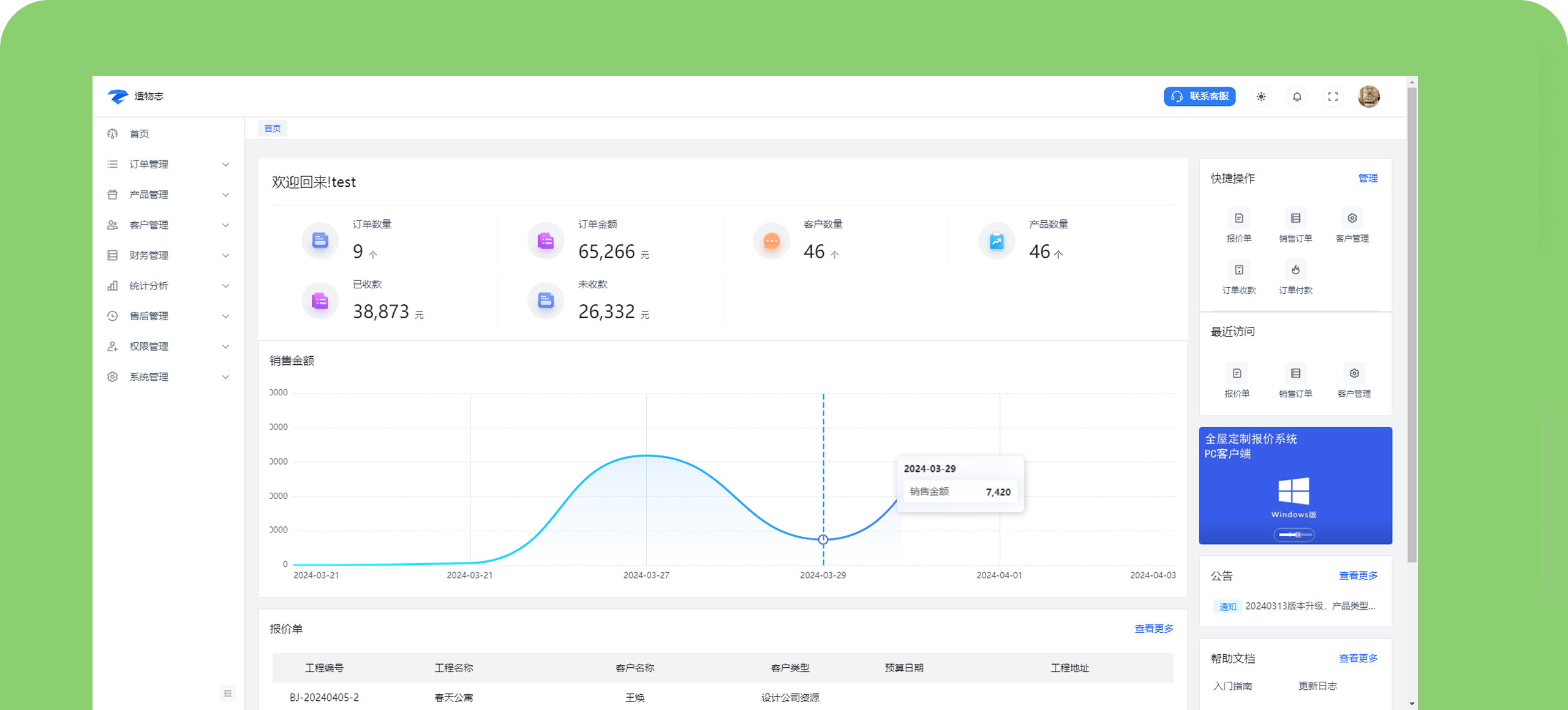Click the scrollbar down arrow

click(1412, 704)
